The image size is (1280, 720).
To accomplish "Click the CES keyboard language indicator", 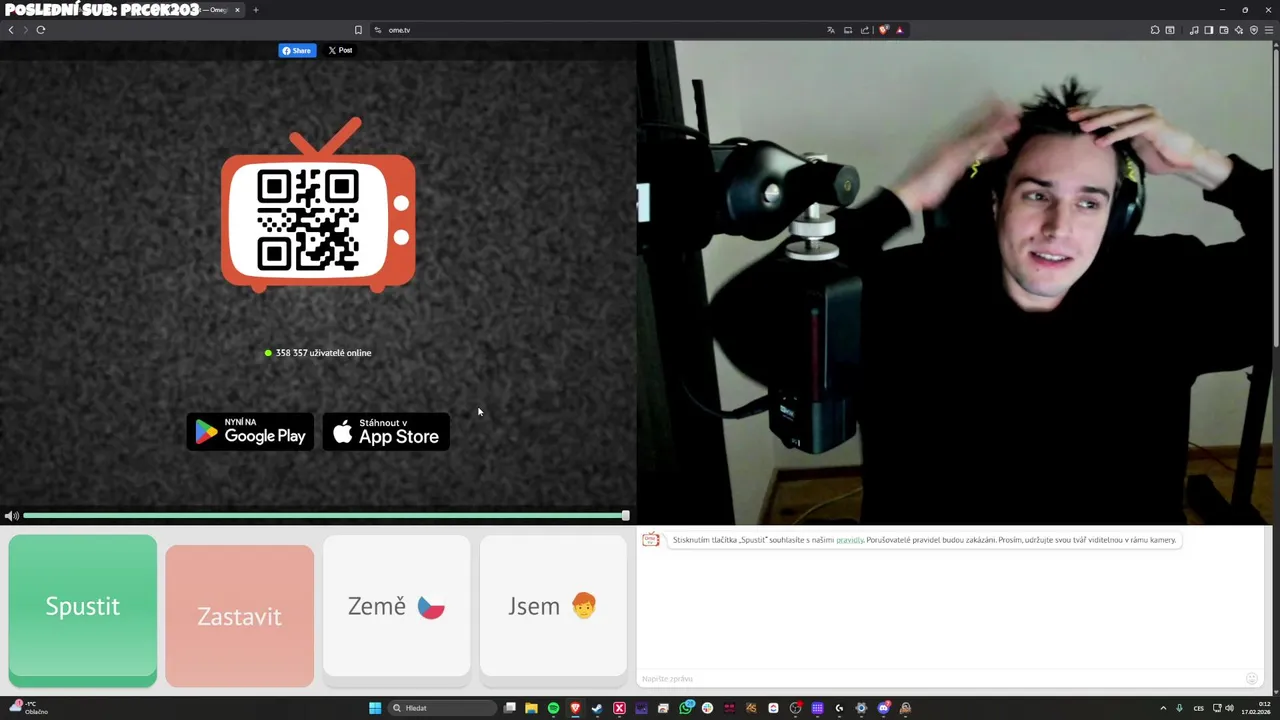I will click(1198, 708).
